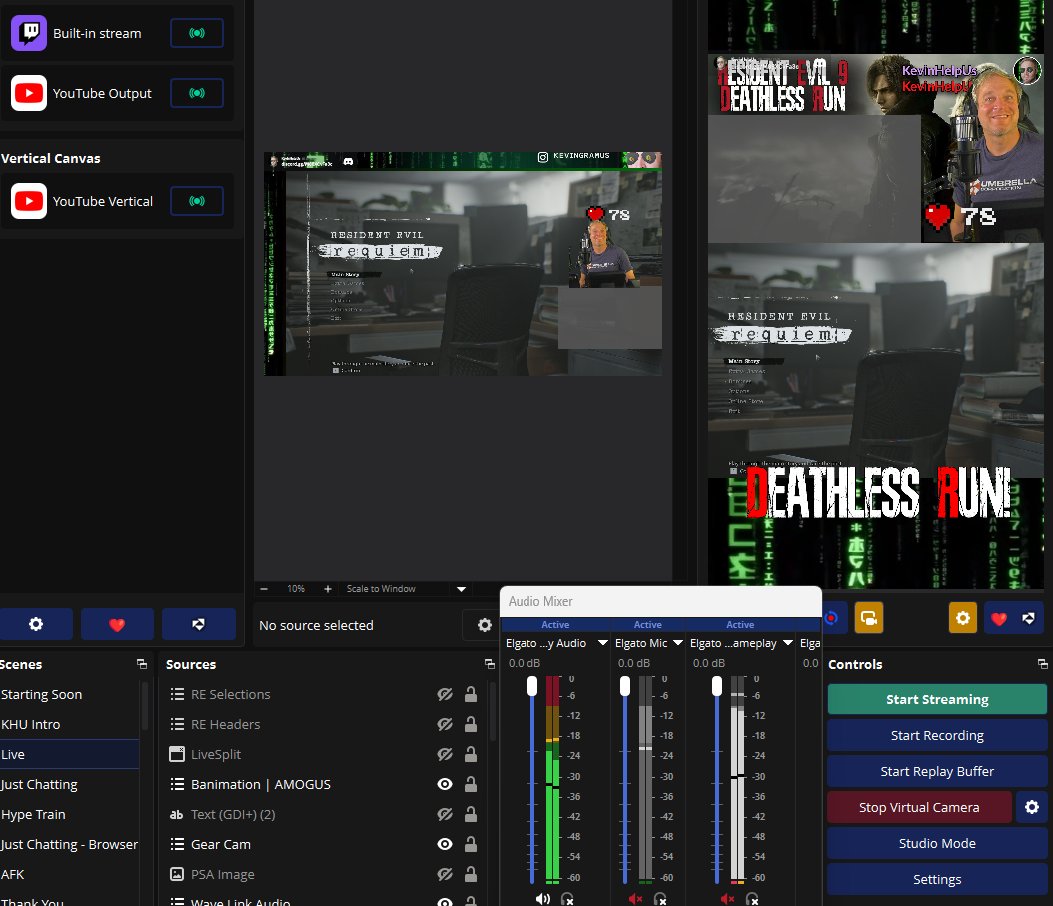Image resolution: width=1053 pixels, height=906 pixels.
Task: Click the Elgato Mic volume fader
Action: [625, 686]
